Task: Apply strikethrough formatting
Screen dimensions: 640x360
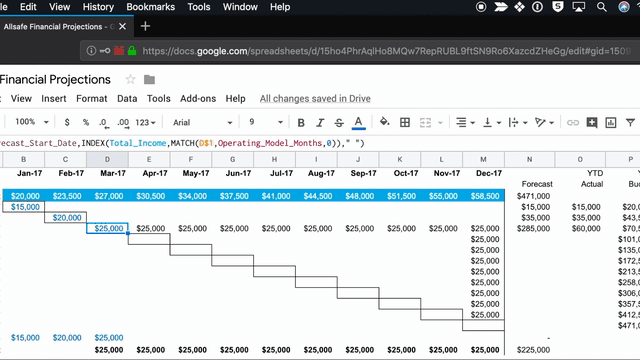Action: coord(339,122)
